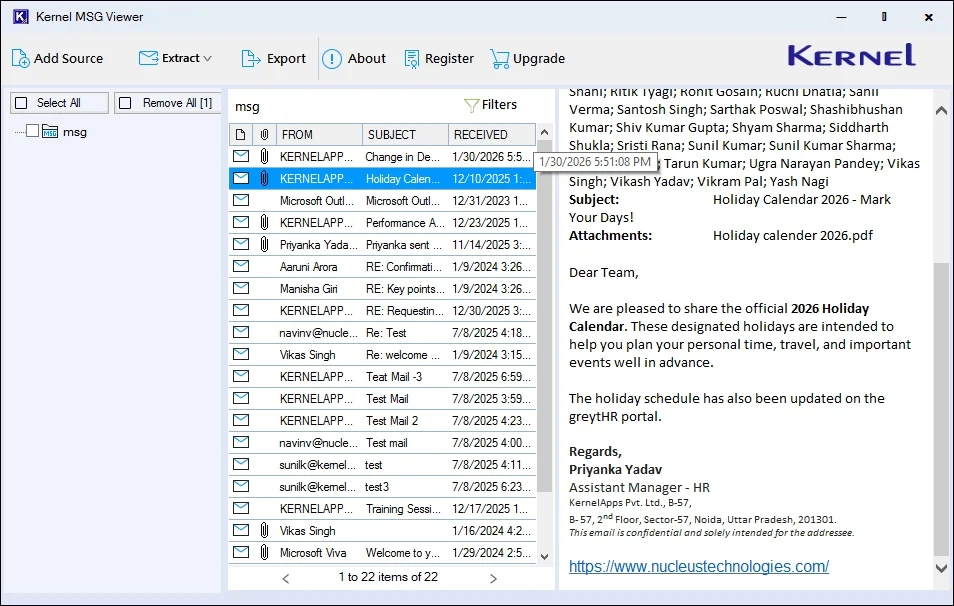Click envelope icon of Manisha Giri email

coord(241,288)
